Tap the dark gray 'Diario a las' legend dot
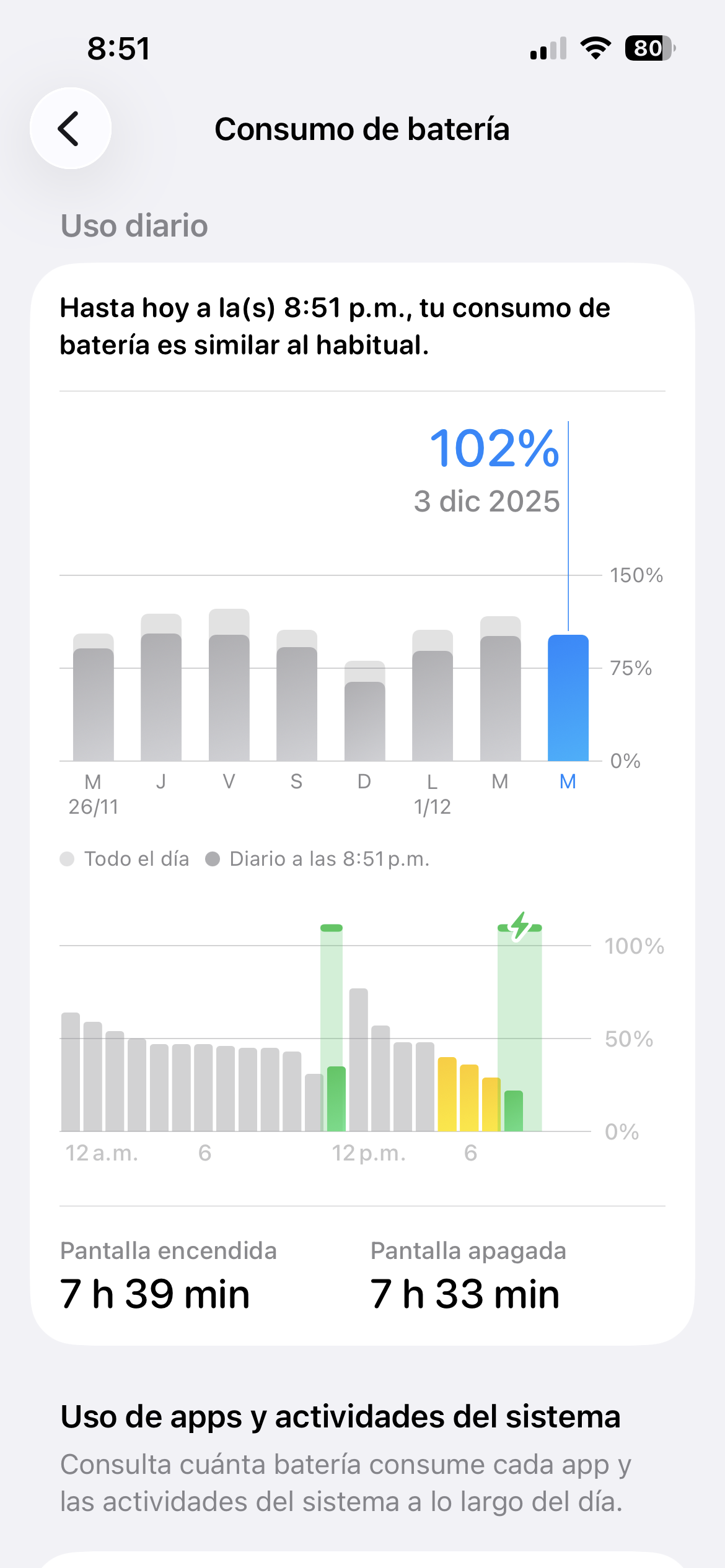 (213, 859)
